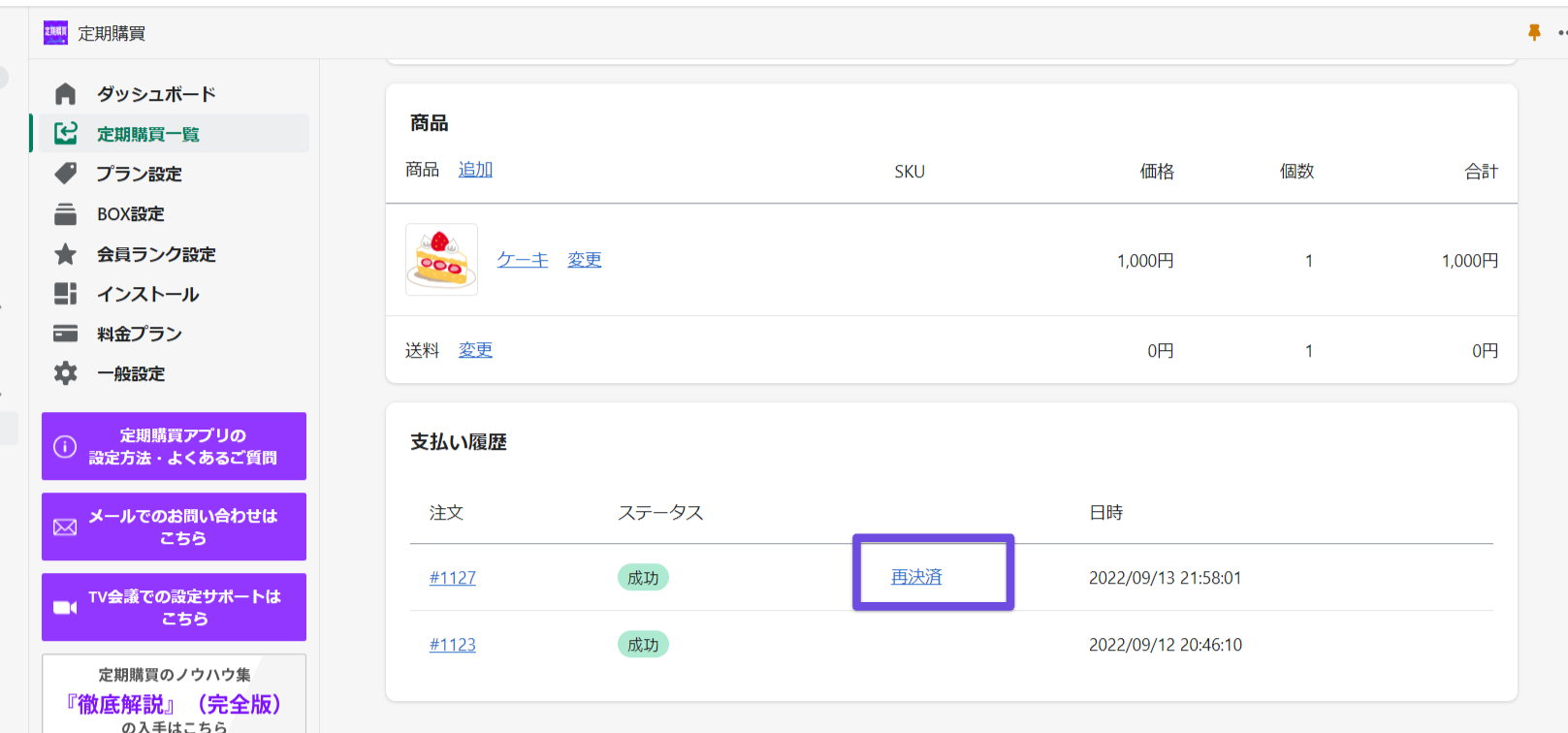The image size is (1568, 733).
Task: Click the install icon in sidebar
Action: coord(65,294)
